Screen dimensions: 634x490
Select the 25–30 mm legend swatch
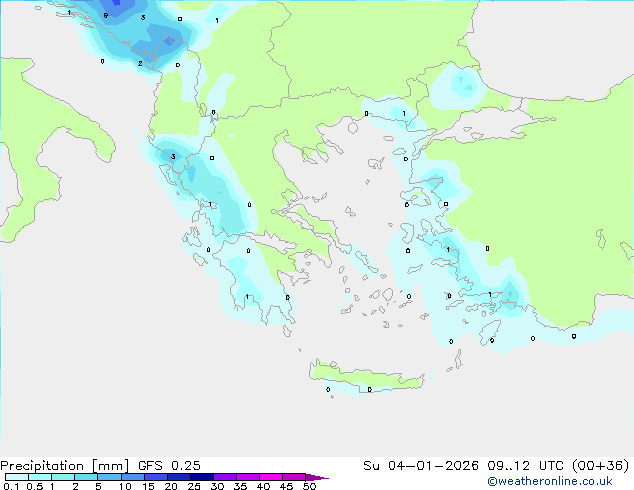tap(201, 477)
